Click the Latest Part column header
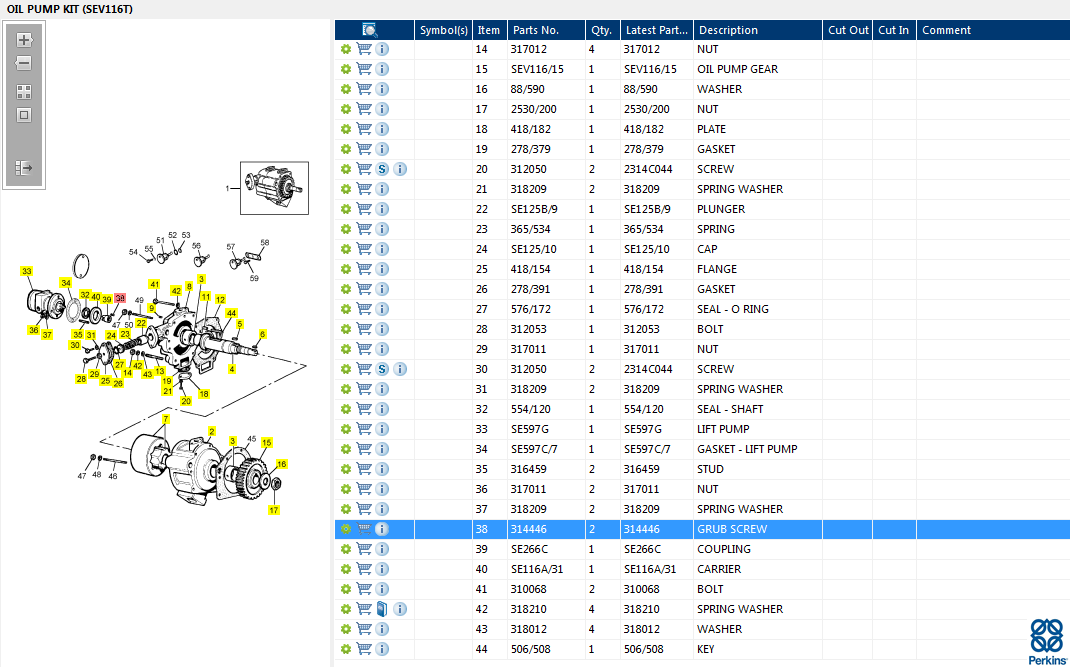Viewport: 1070px width, 667px height. point(656,30)
